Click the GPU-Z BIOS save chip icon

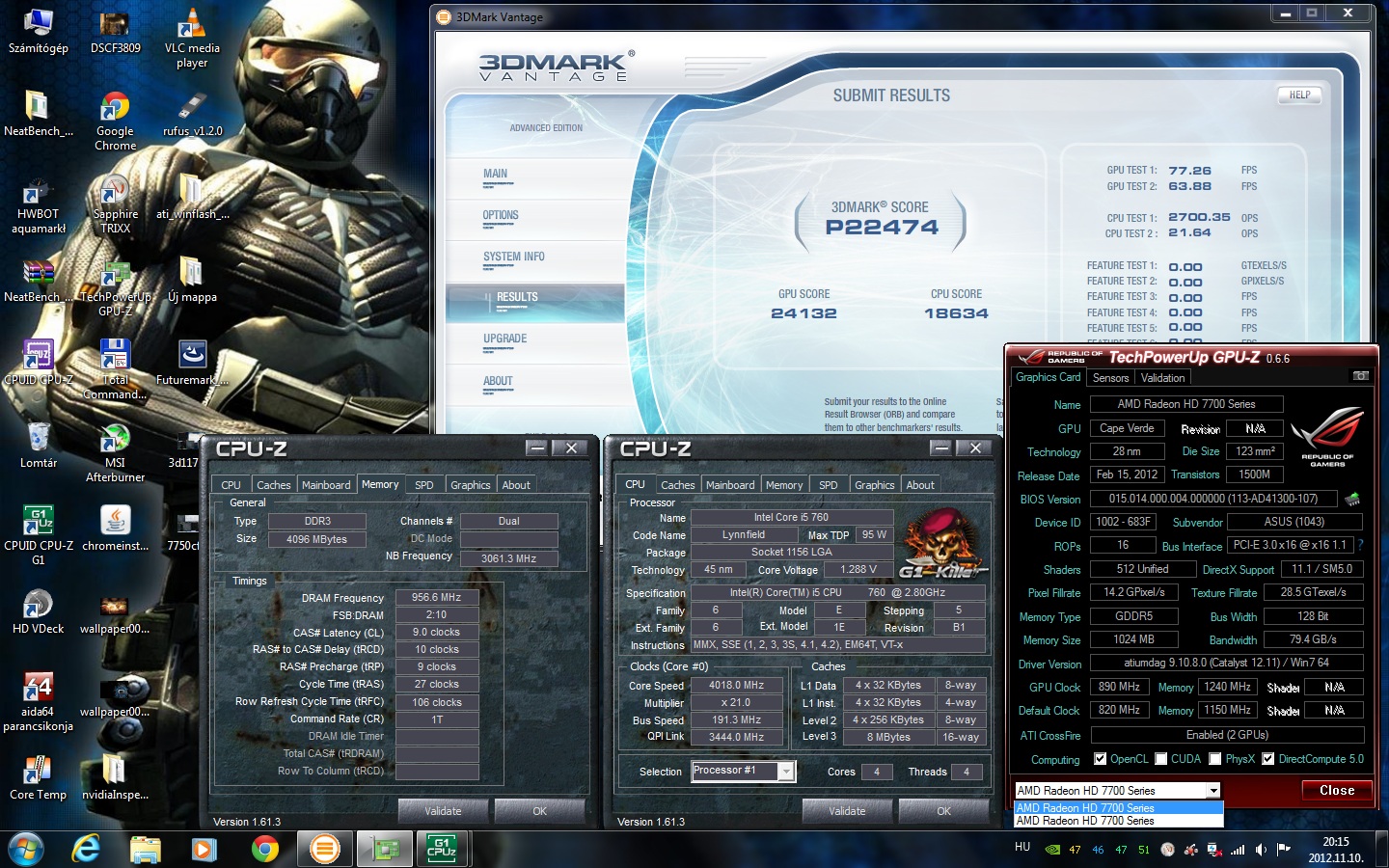(1352, 499)
